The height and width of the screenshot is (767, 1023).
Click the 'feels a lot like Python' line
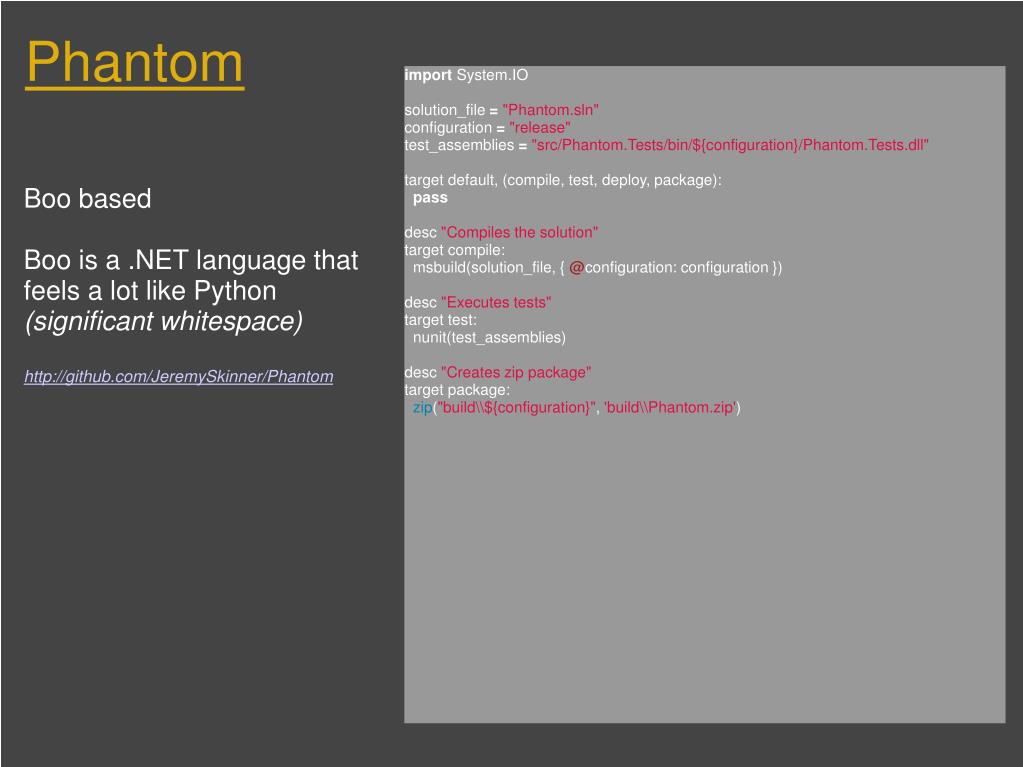tap(150, 291)
